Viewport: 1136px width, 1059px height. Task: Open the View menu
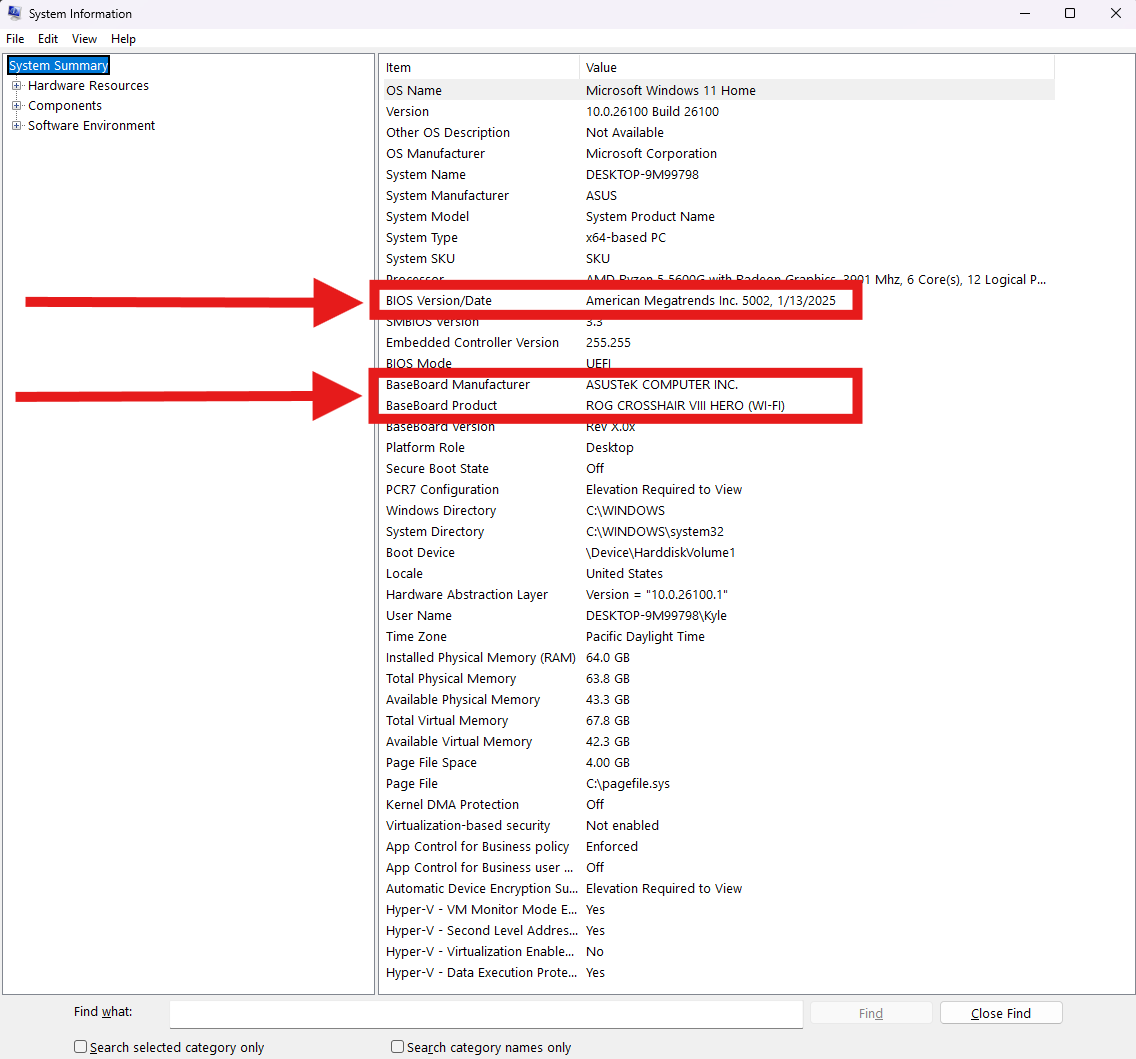pyautogui.click(x=84, y=39)
